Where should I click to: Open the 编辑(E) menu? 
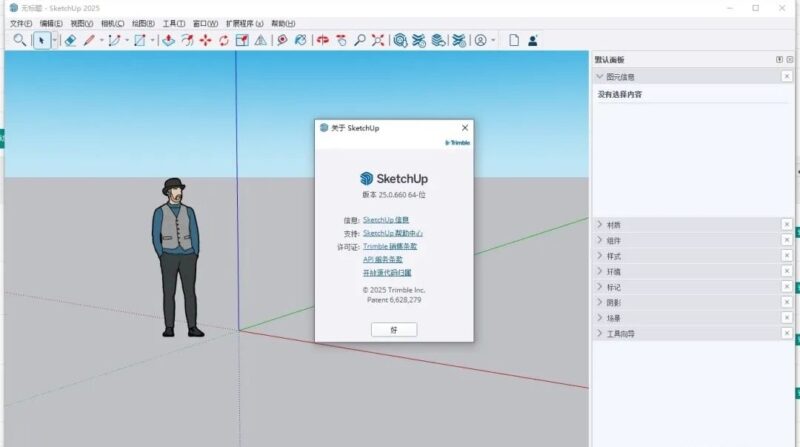[51, 23]
